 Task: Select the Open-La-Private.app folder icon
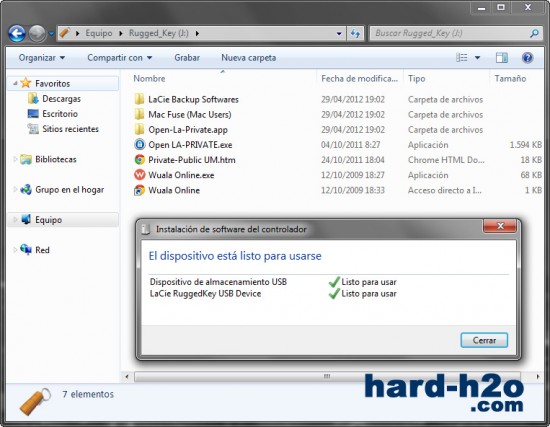pyautogui.click(x=139, y=129)
